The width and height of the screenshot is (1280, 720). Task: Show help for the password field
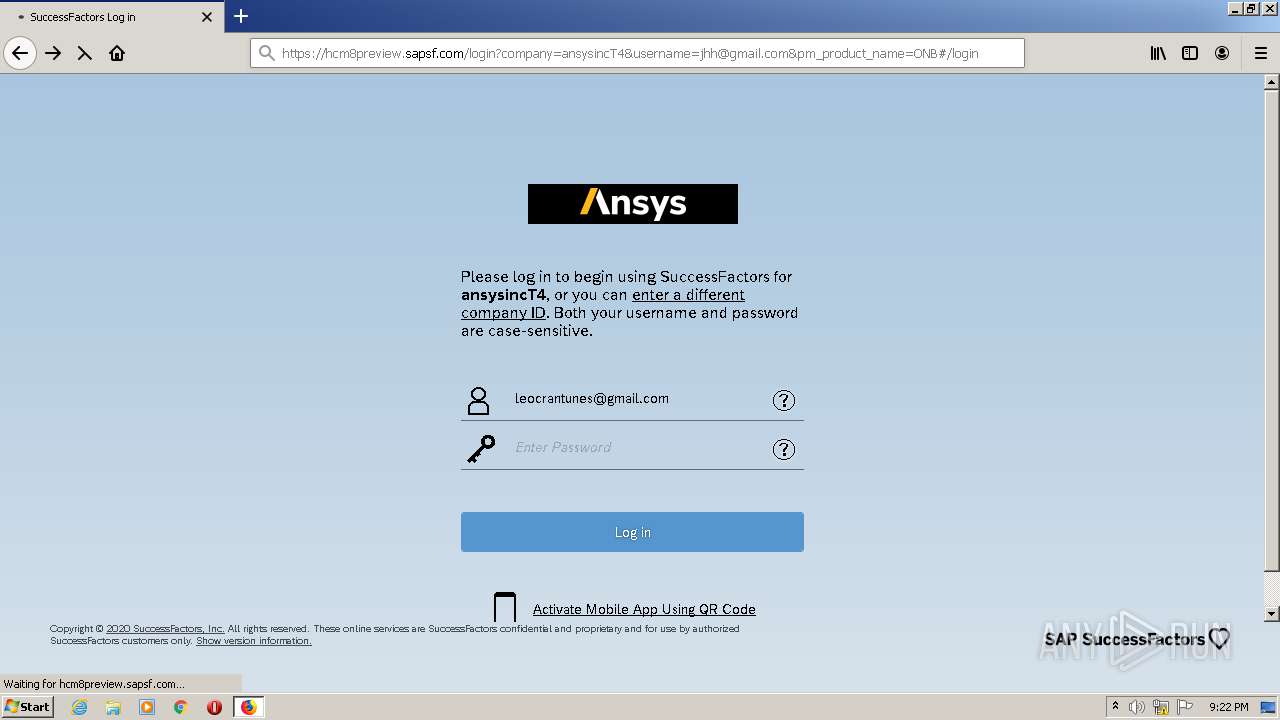click(784, 450)
